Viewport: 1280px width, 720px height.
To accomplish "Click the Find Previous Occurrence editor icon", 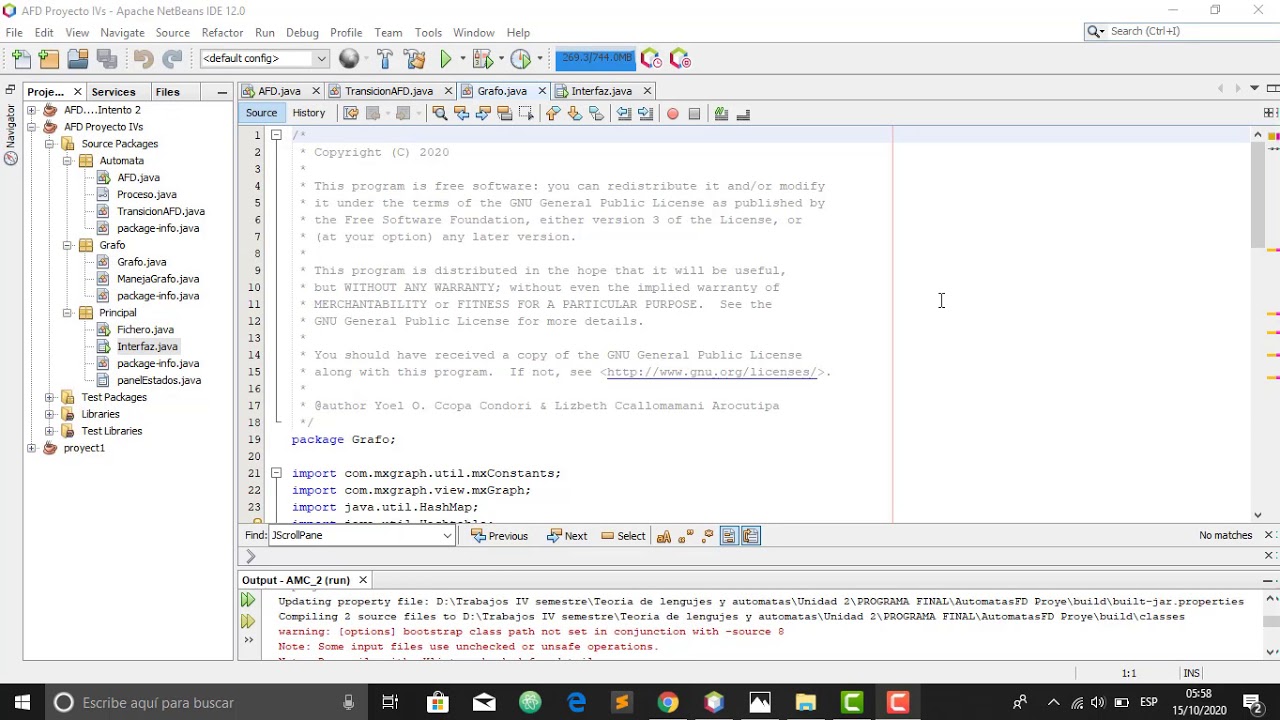I will click(x=461, y=114).
